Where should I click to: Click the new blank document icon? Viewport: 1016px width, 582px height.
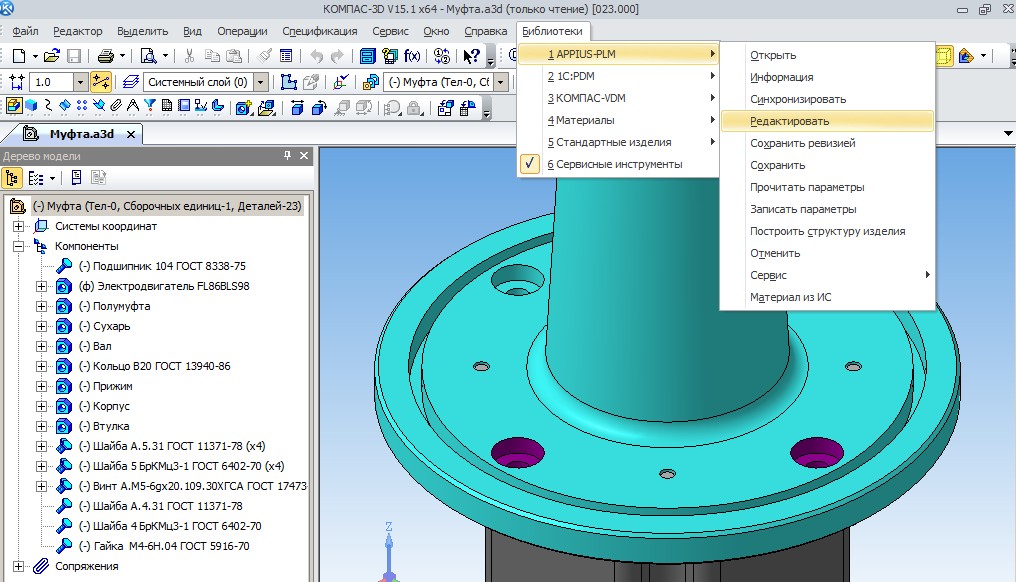point(18,56)
